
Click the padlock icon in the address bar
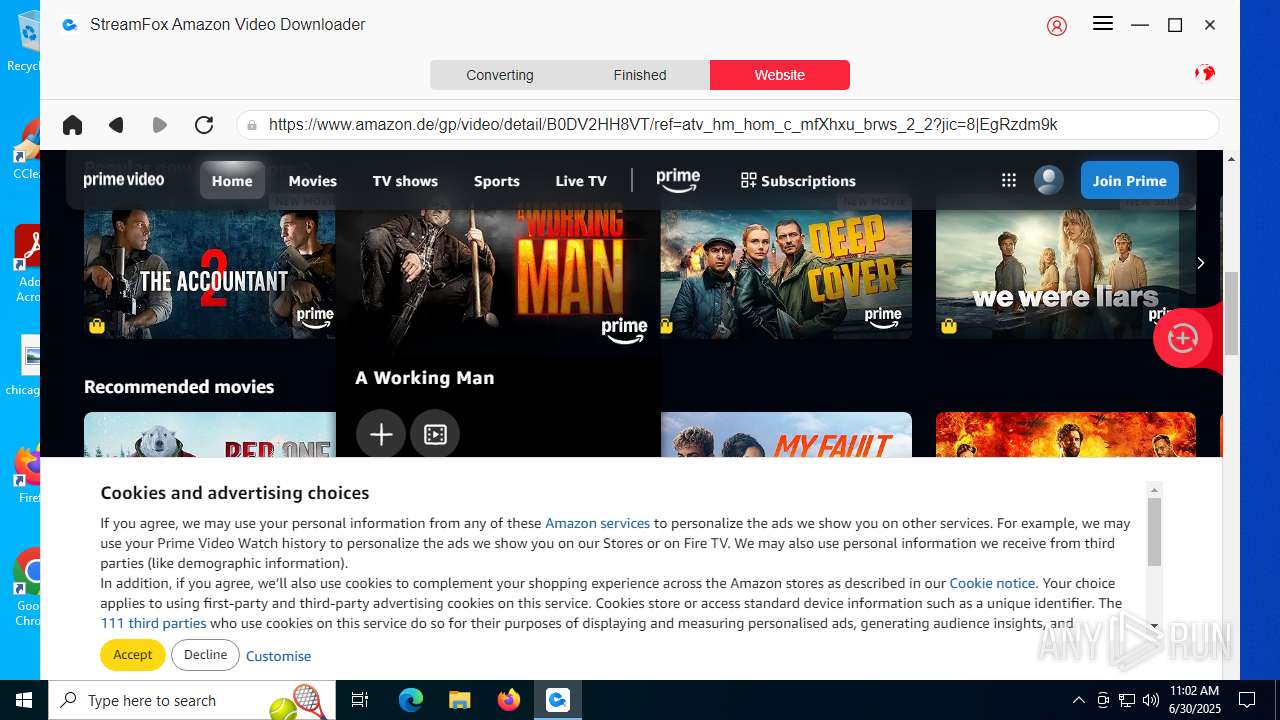tap(252, 125)
